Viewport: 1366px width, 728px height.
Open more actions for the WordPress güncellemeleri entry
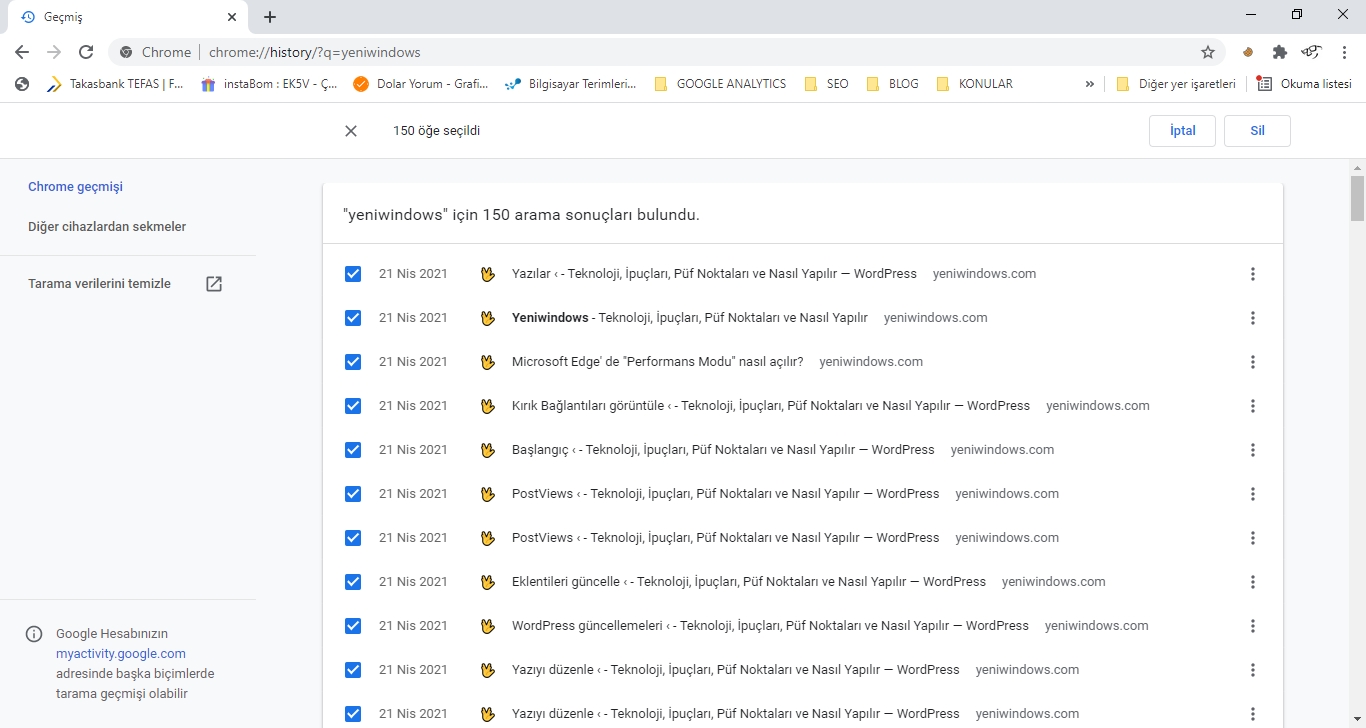tap(1252, 626)
